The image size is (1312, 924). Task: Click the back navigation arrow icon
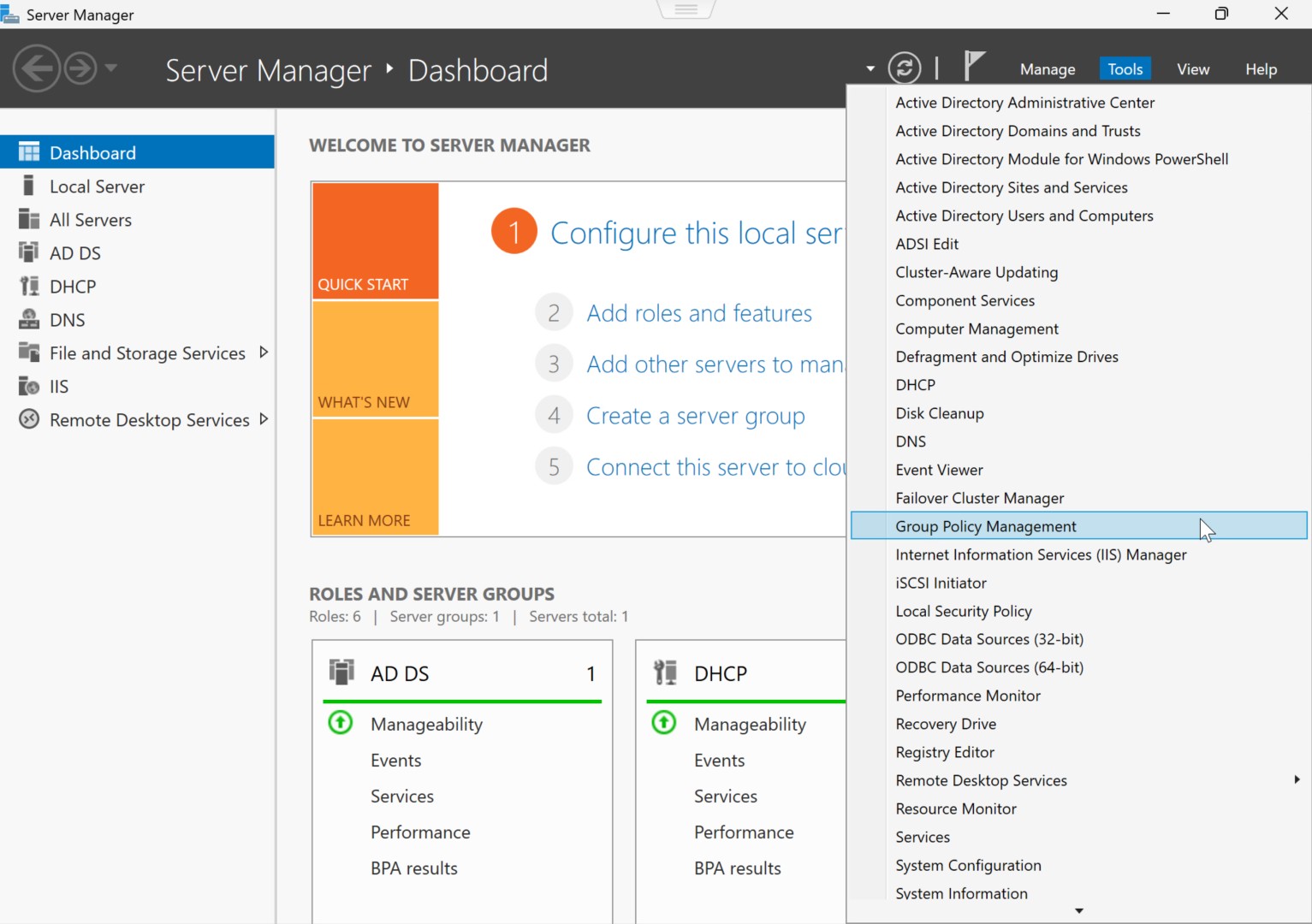click(37, 68)
